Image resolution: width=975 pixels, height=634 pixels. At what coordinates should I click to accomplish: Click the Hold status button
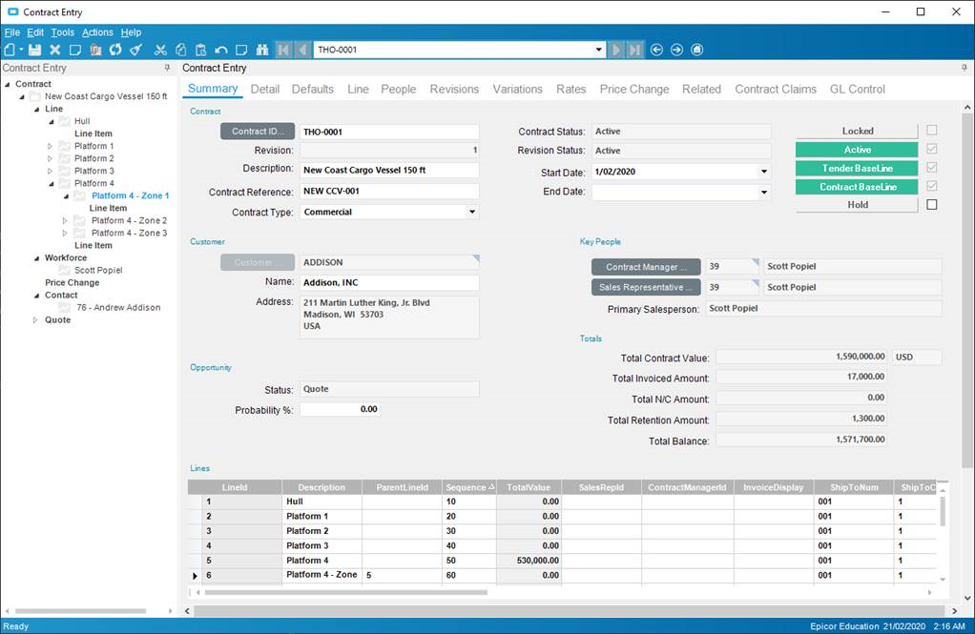(857, 204)
